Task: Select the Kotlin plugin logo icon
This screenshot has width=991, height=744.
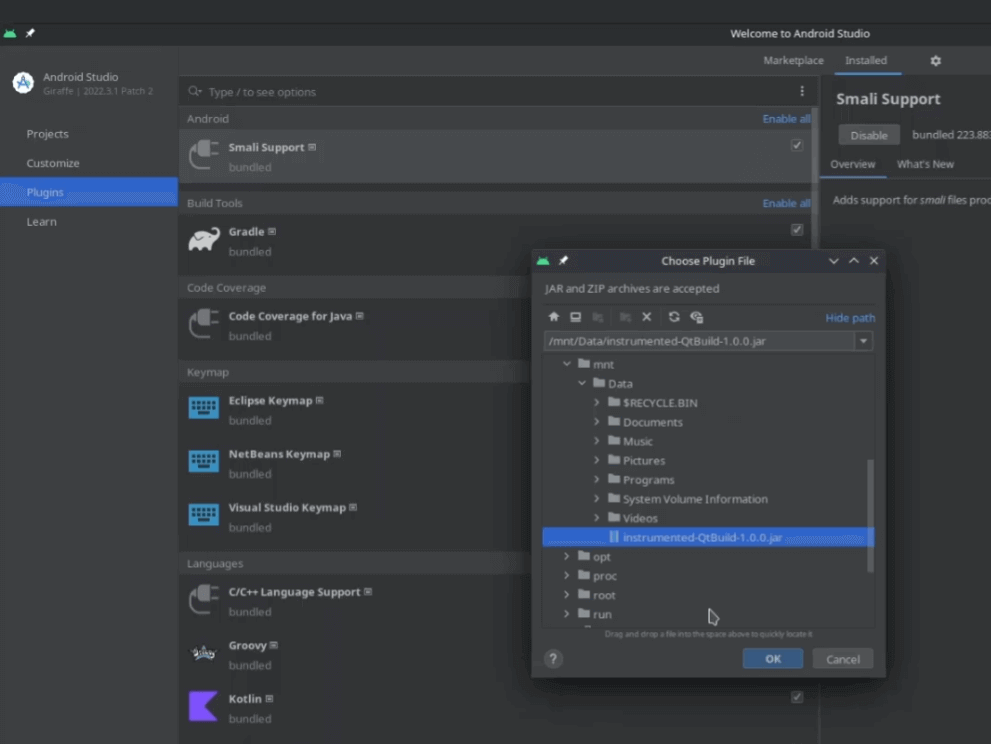Action: pyautogui.click(x=203, y=706)
